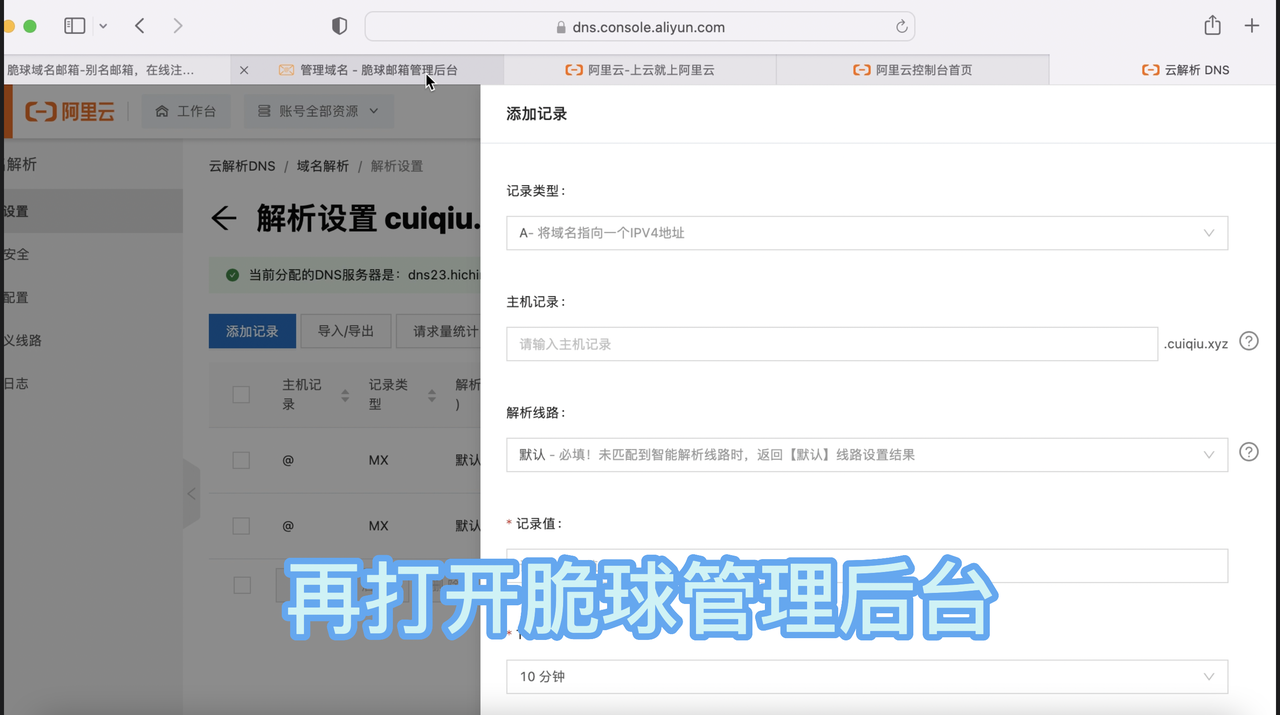Sort by 主机记录 column arrows
The height and width of the screenshot is (715, 1280).
(345, 395)
